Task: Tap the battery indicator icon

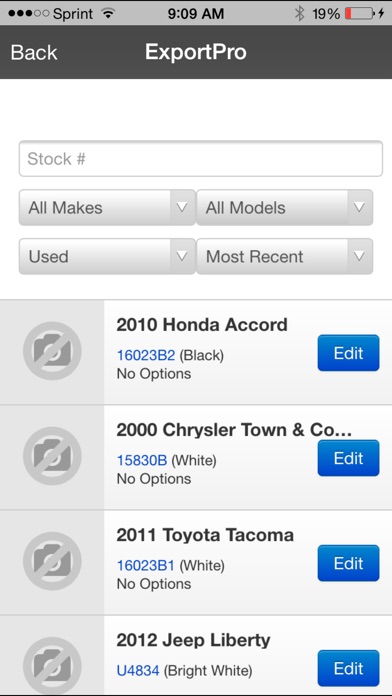Action: pyautogui.click(x=361, y=14)
